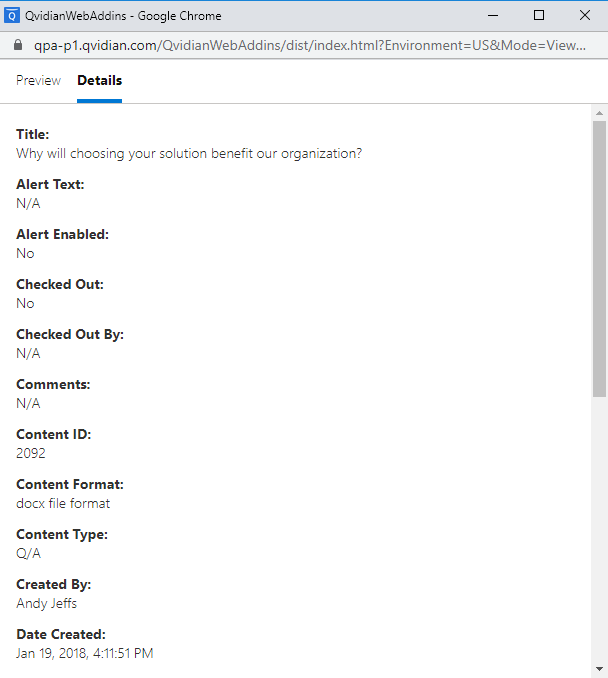Click the Created By name Andy Jeffs
Viewport: 608px width, 678px height.
[46, 603]
